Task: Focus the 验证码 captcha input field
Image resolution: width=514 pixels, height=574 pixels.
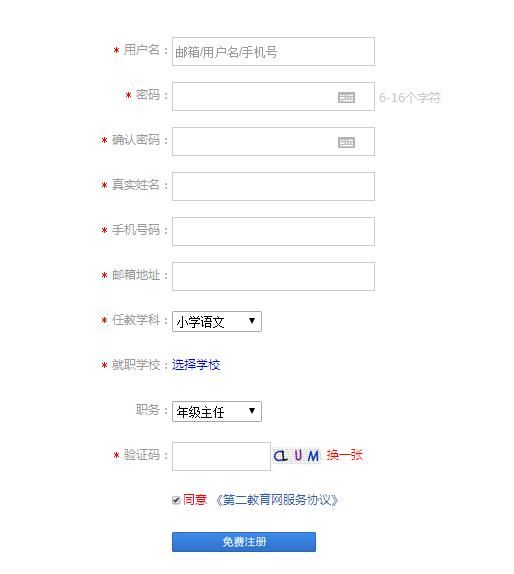Action: (221, 456)
